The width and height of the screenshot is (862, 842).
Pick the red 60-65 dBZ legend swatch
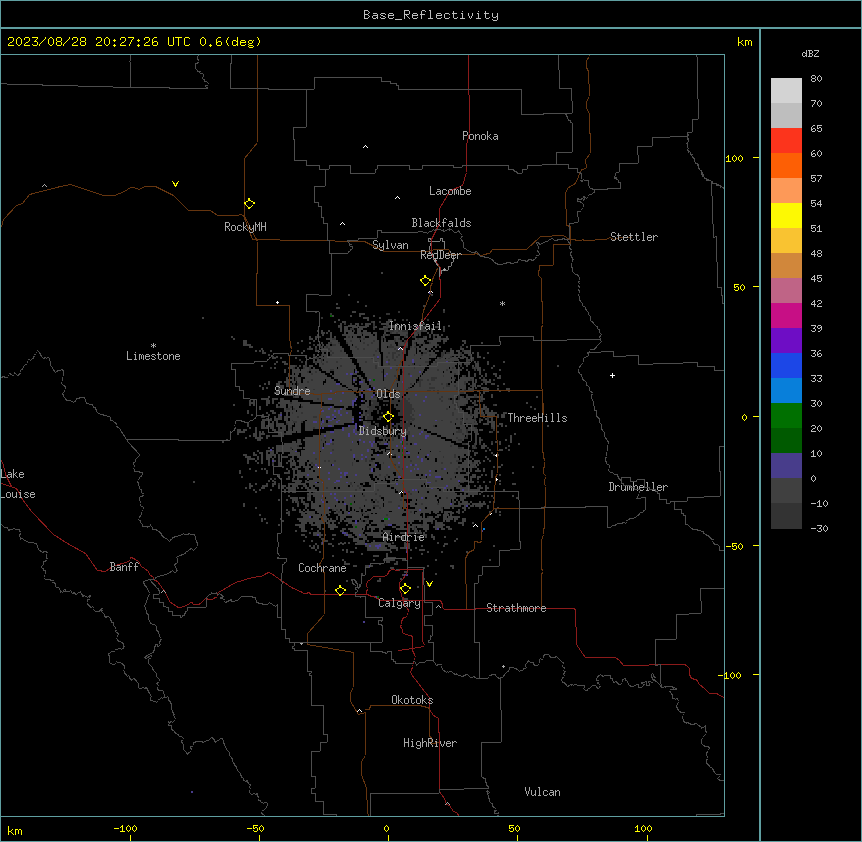[786, 140]
